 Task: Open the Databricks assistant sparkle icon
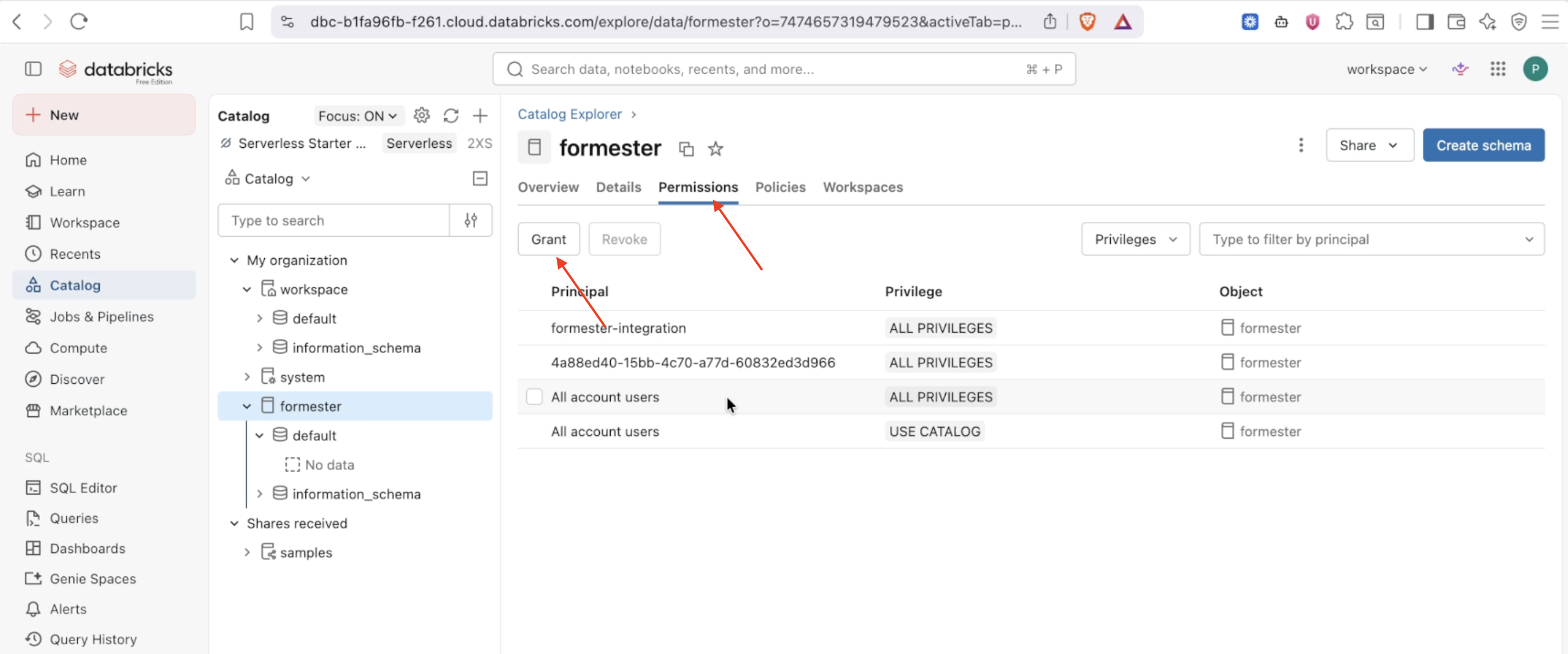click(1460, 69)
